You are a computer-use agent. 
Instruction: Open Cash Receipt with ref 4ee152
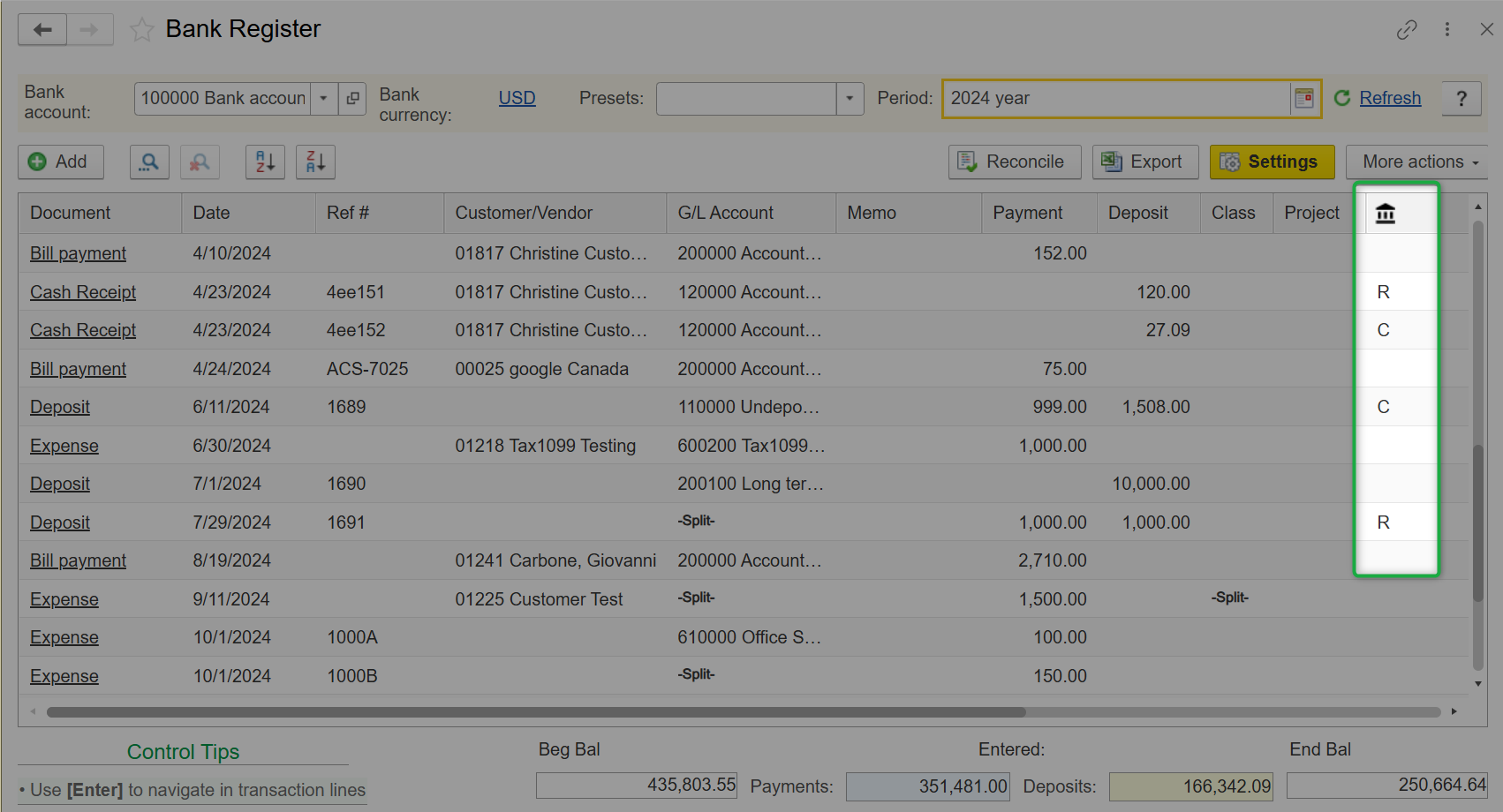coord(83,331)
